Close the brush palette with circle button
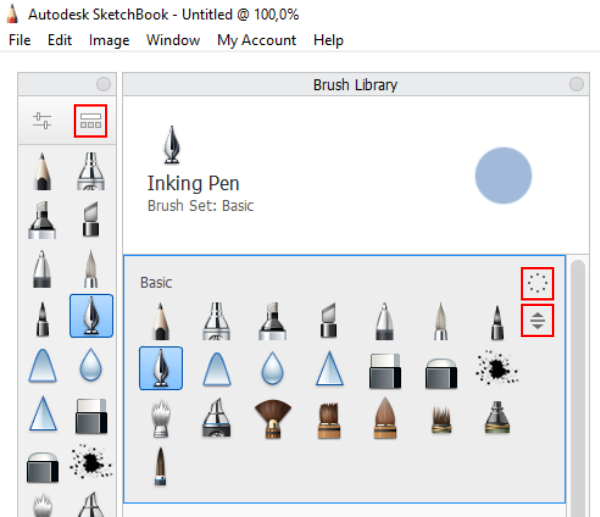This screenshot has height=517, width=600. coord(103,84)
